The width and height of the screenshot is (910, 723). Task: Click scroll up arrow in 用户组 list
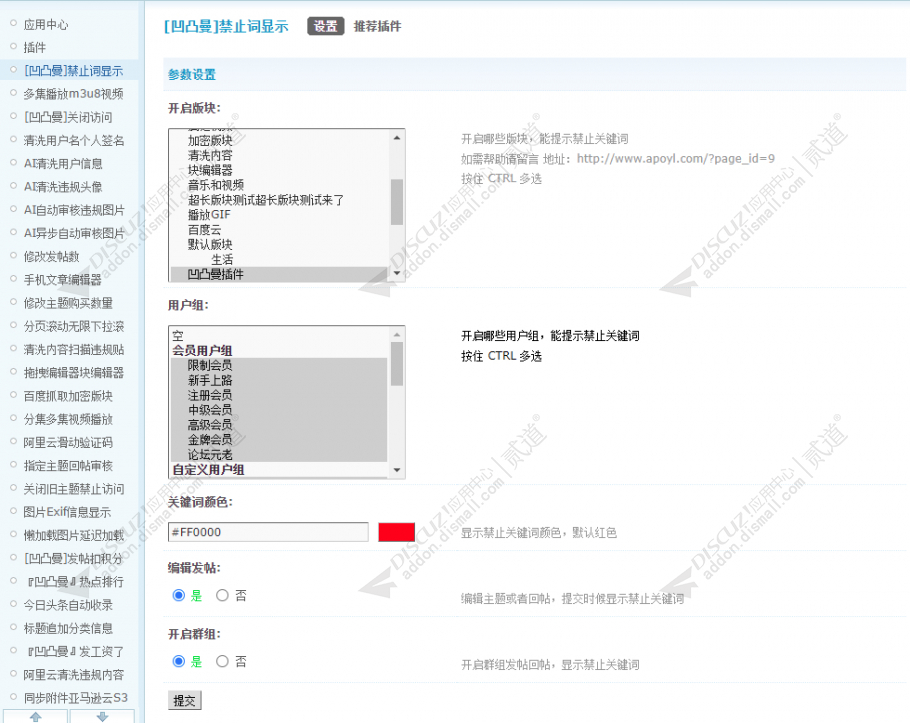click(397, 335)
